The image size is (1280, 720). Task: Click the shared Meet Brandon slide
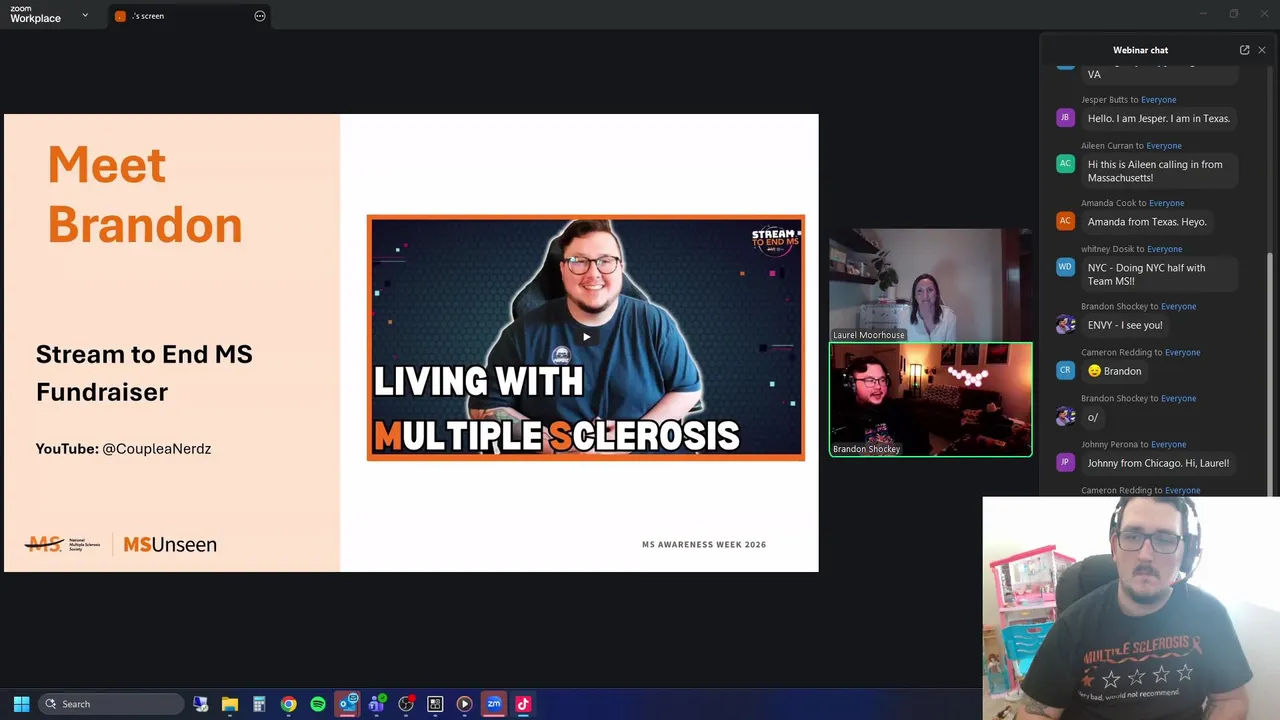tap(411, 343)
